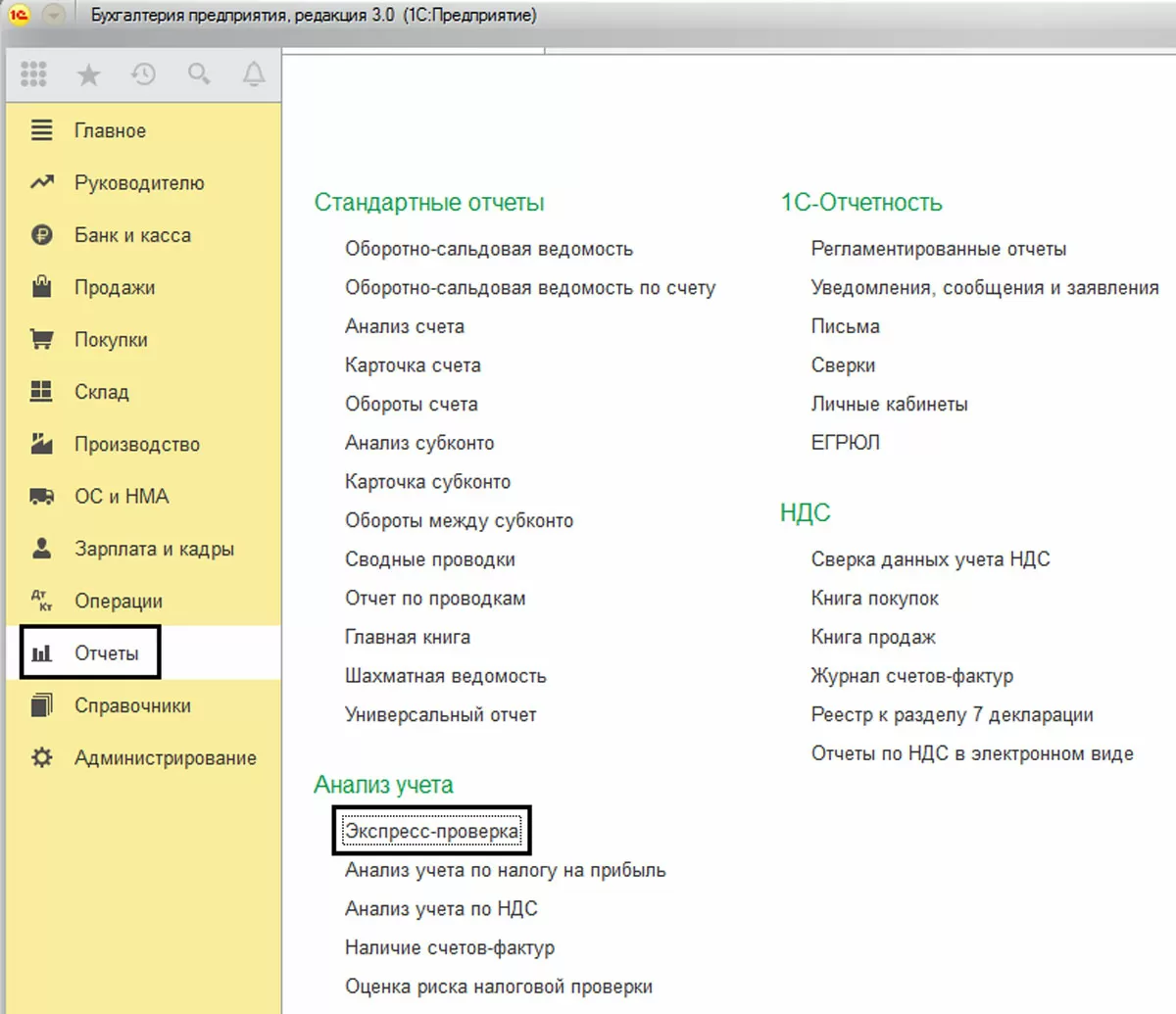Open the Главное section

coord(110,130)
